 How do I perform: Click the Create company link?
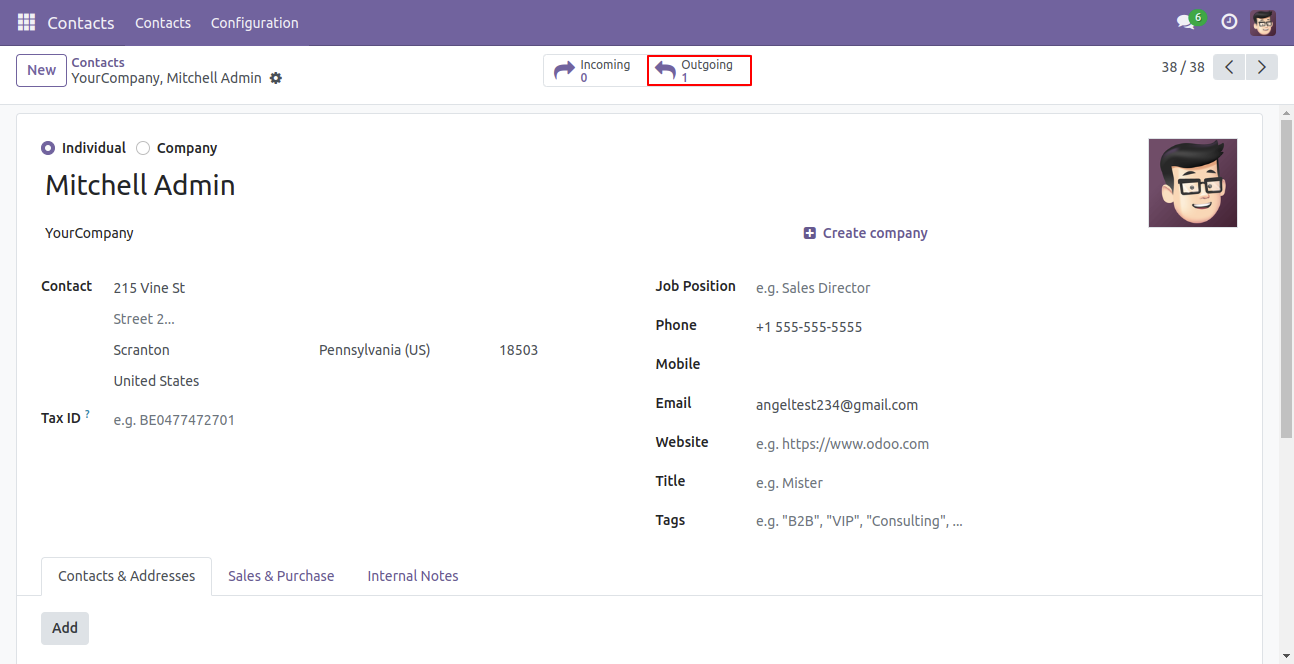(866, 233)
